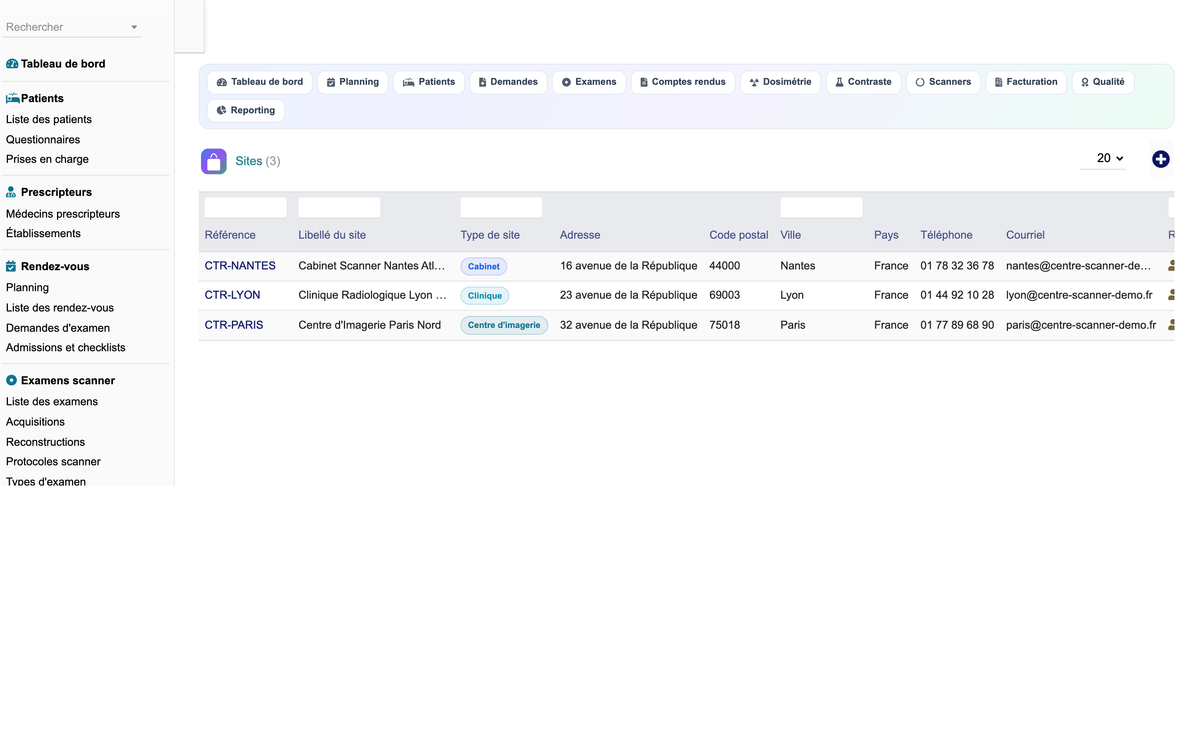Viewport: 1200px width, 743px height.
Task: Sort by the Référence column header
Action: (230, 235)
